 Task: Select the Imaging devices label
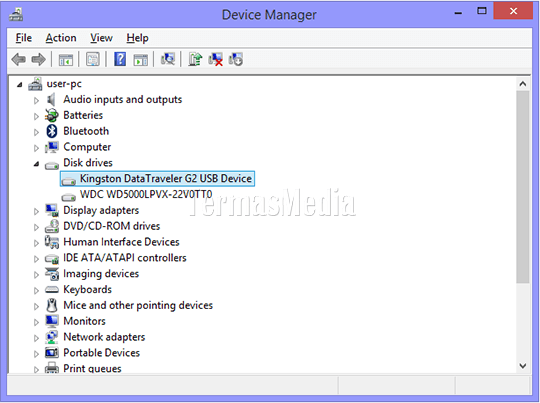pos(101,274)
